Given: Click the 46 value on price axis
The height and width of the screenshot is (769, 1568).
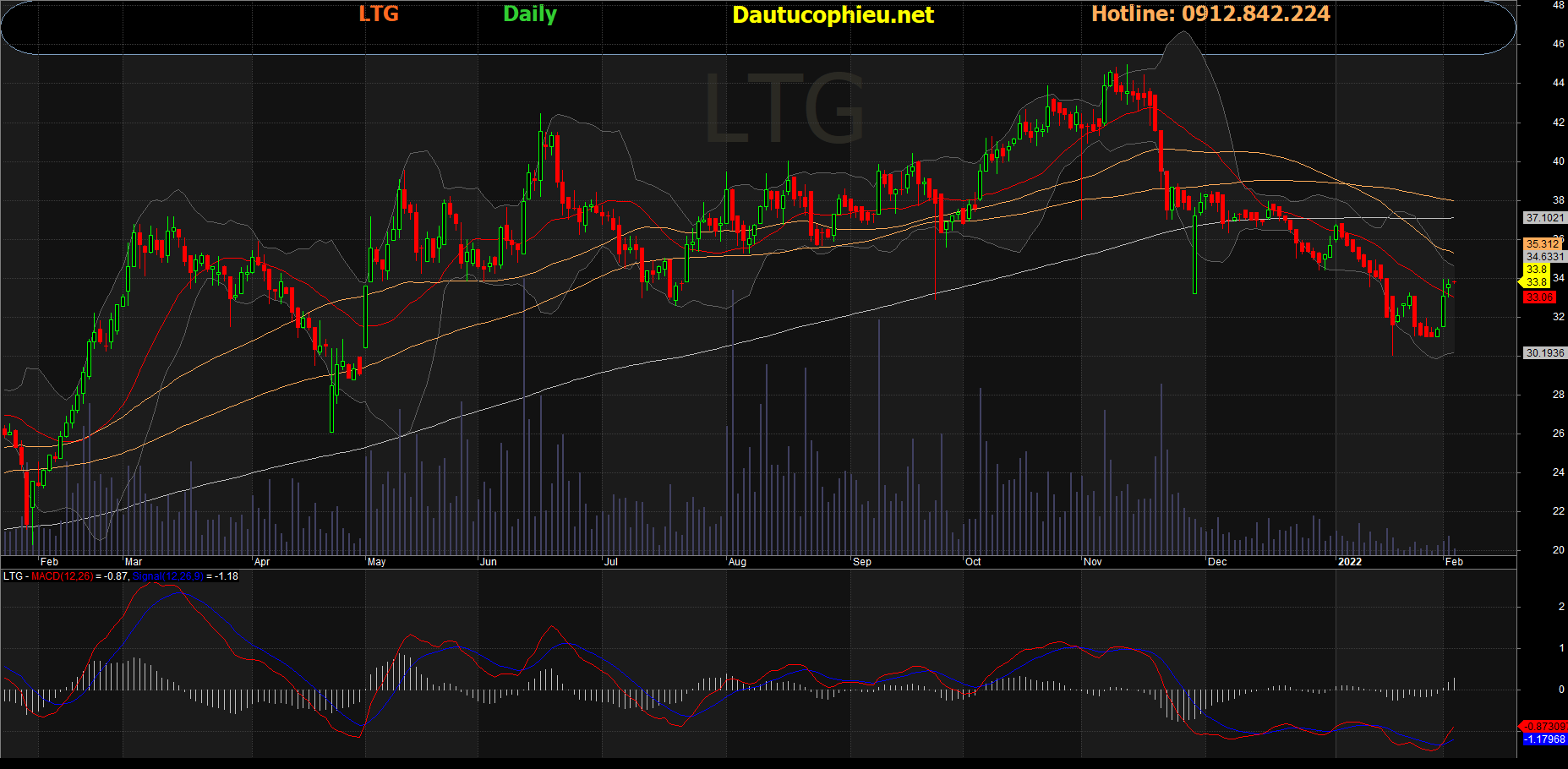Looking at the screenshot, I should coord(1558,44).
